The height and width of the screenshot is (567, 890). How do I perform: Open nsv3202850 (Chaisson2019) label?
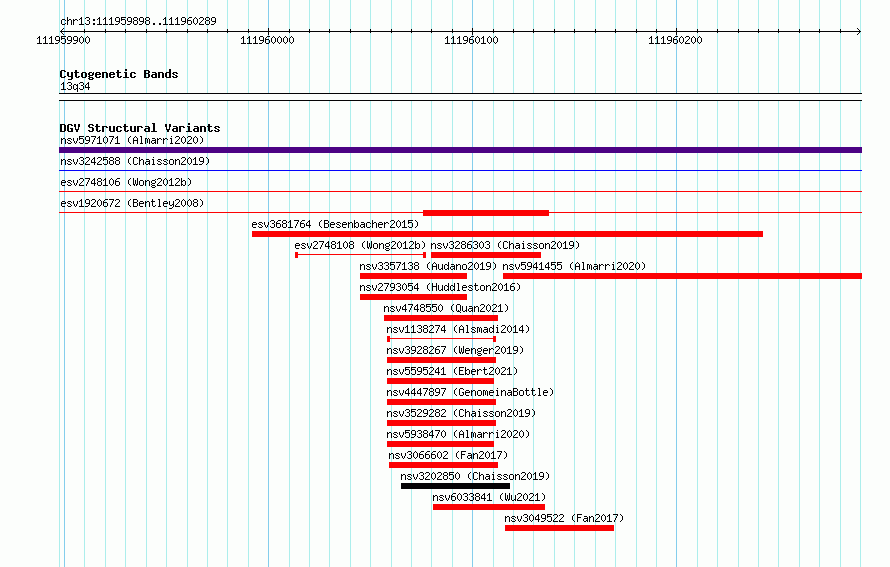(x=475, y=476)
